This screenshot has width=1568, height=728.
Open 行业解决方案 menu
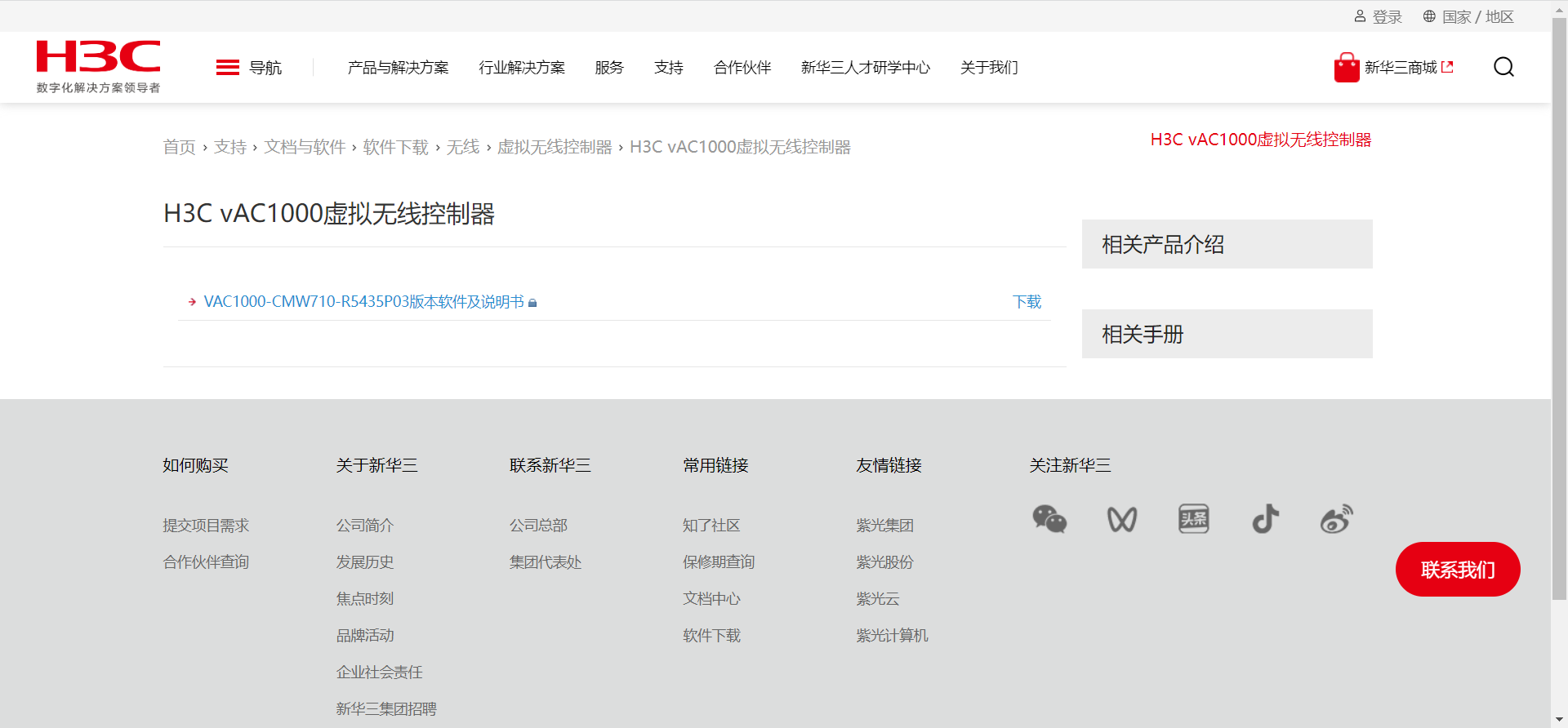(x=522, y=68)
